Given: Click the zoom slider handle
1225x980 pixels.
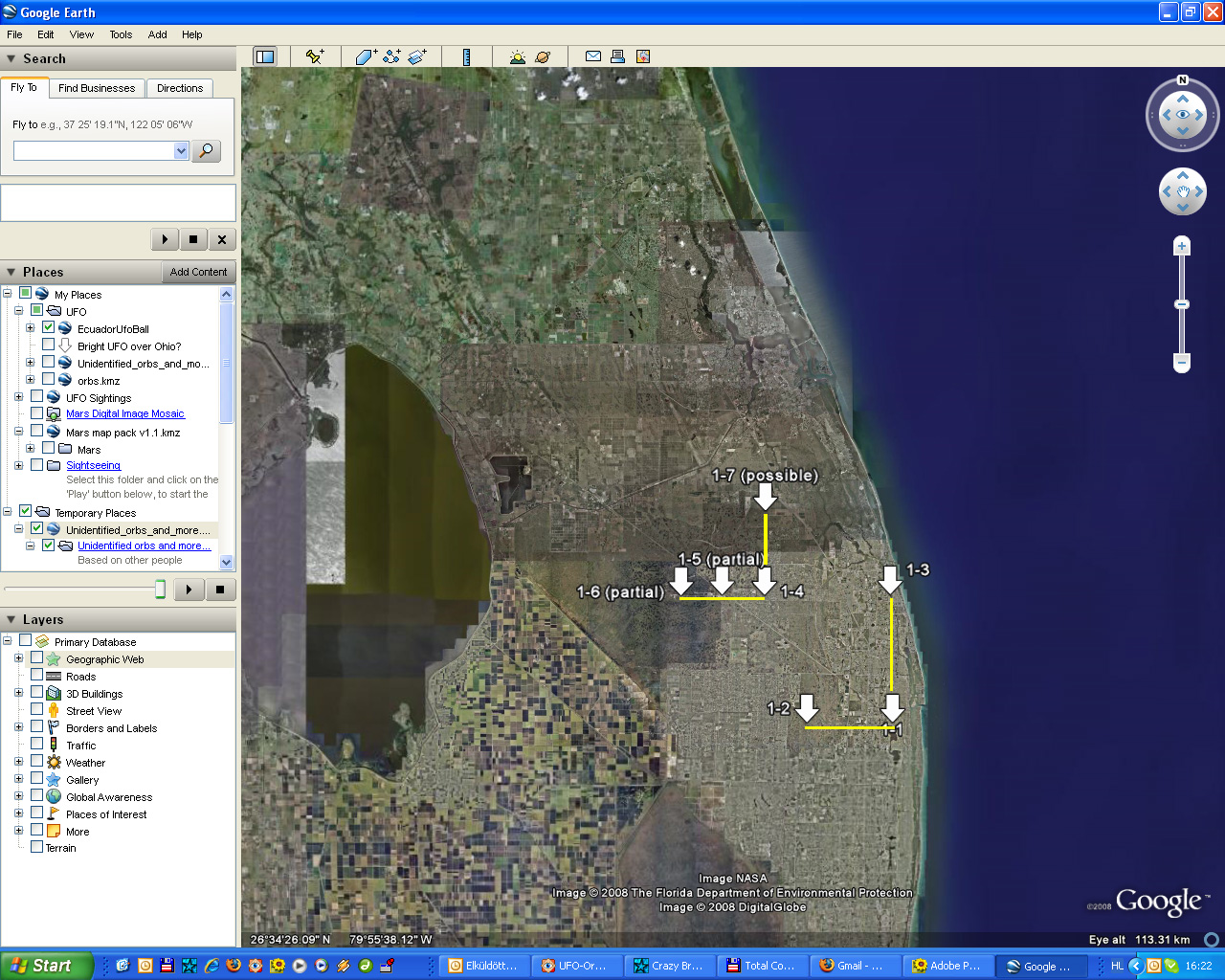Looking at the screenshot, I should (x=1182, y=304).
